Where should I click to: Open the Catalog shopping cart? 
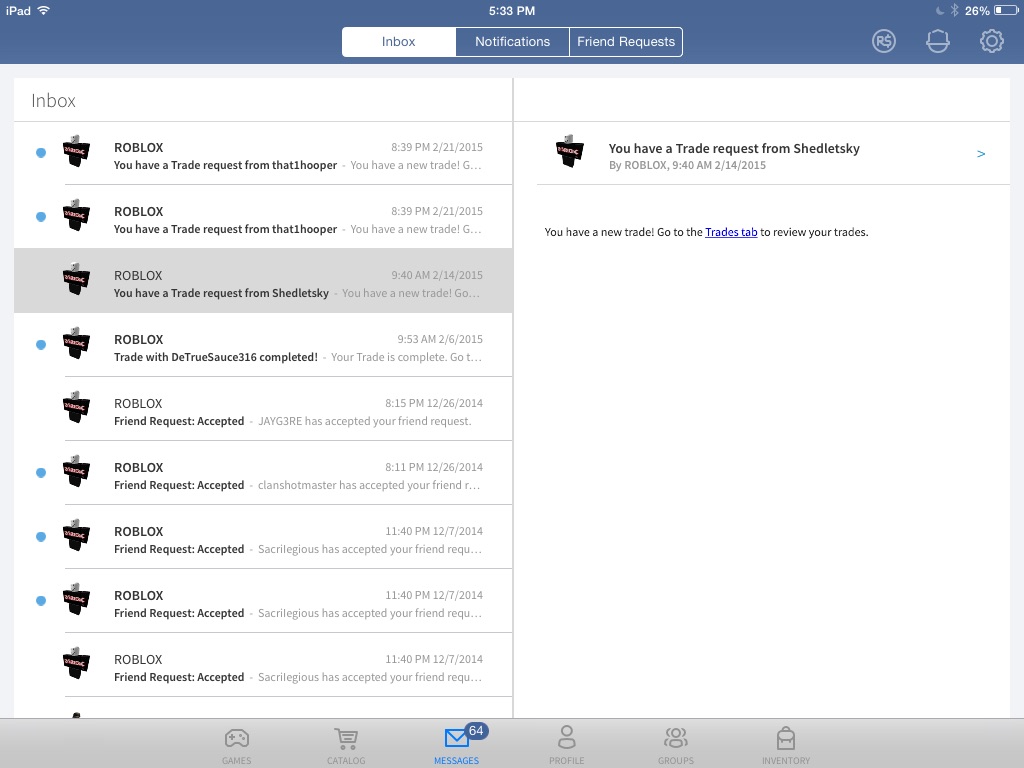(346, 745)
